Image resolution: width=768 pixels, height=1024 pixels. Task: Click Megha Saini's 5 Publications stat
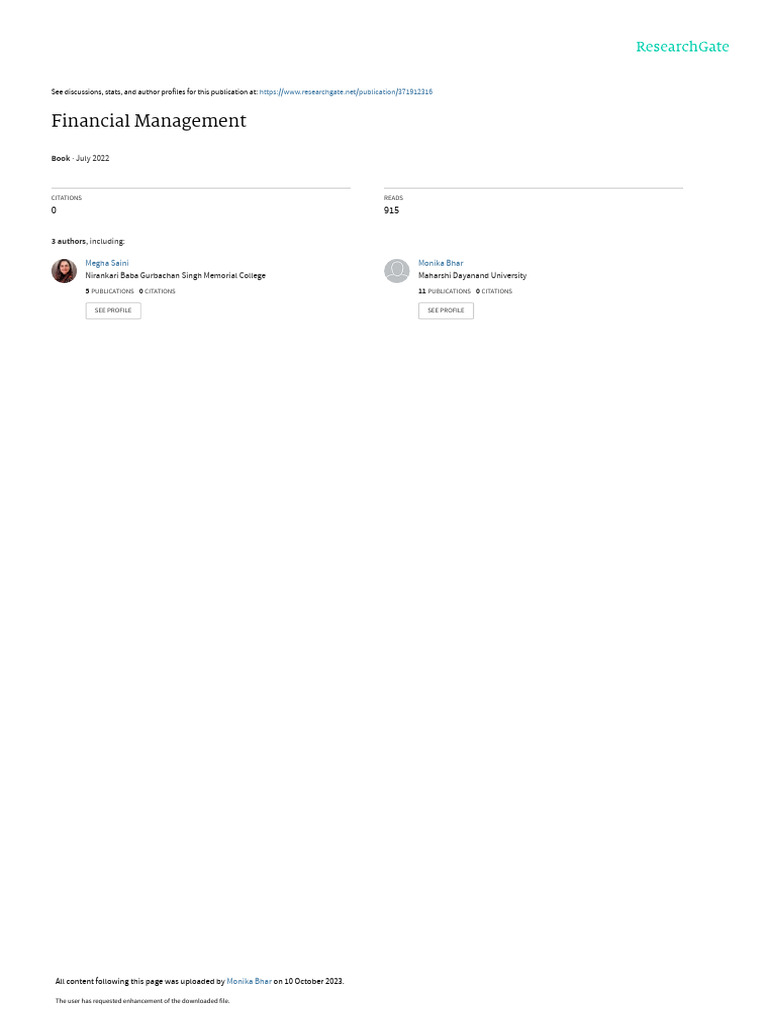point(110,291)
